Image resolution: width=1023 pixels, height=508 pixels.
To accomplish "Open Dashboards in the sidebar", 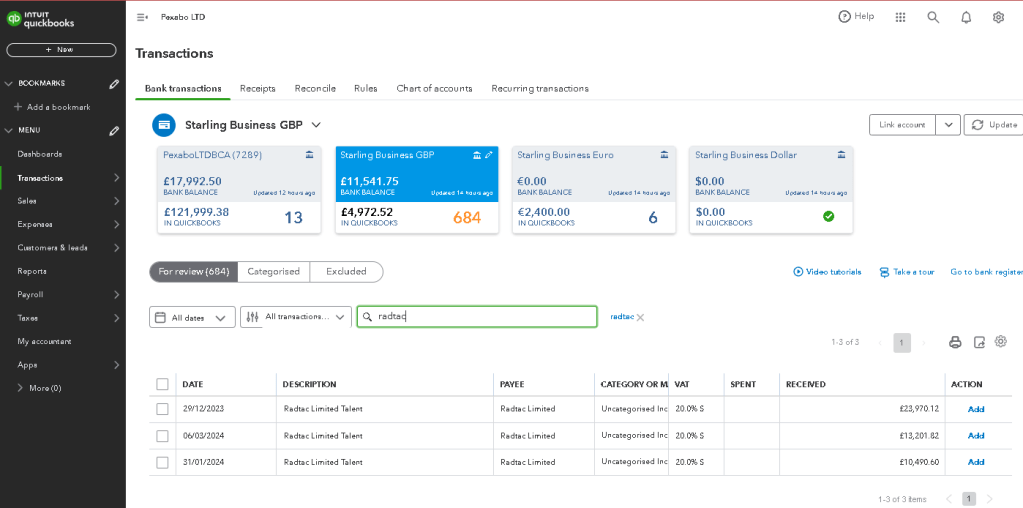I will [x=40, y=155].
